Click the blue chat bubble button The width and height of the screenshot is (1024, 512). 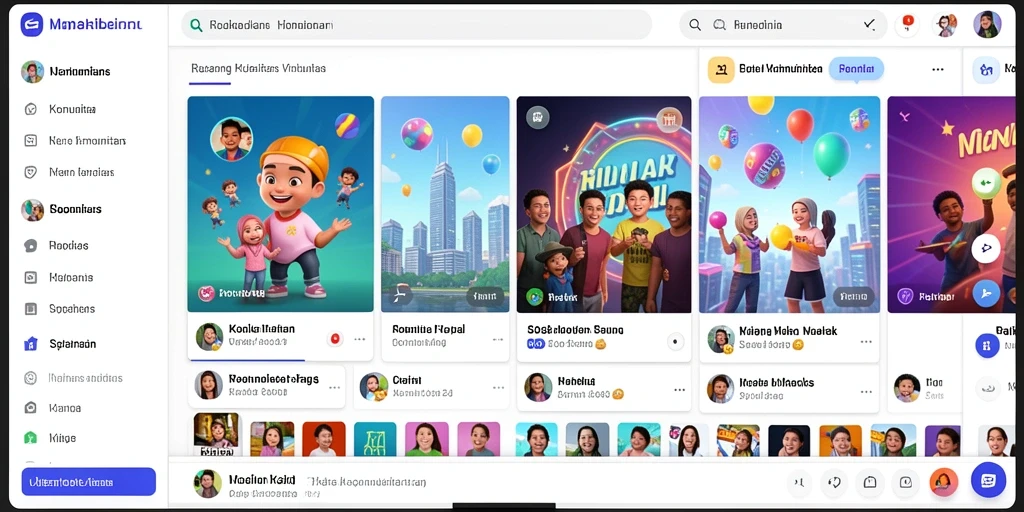click(x=988, y=481)
